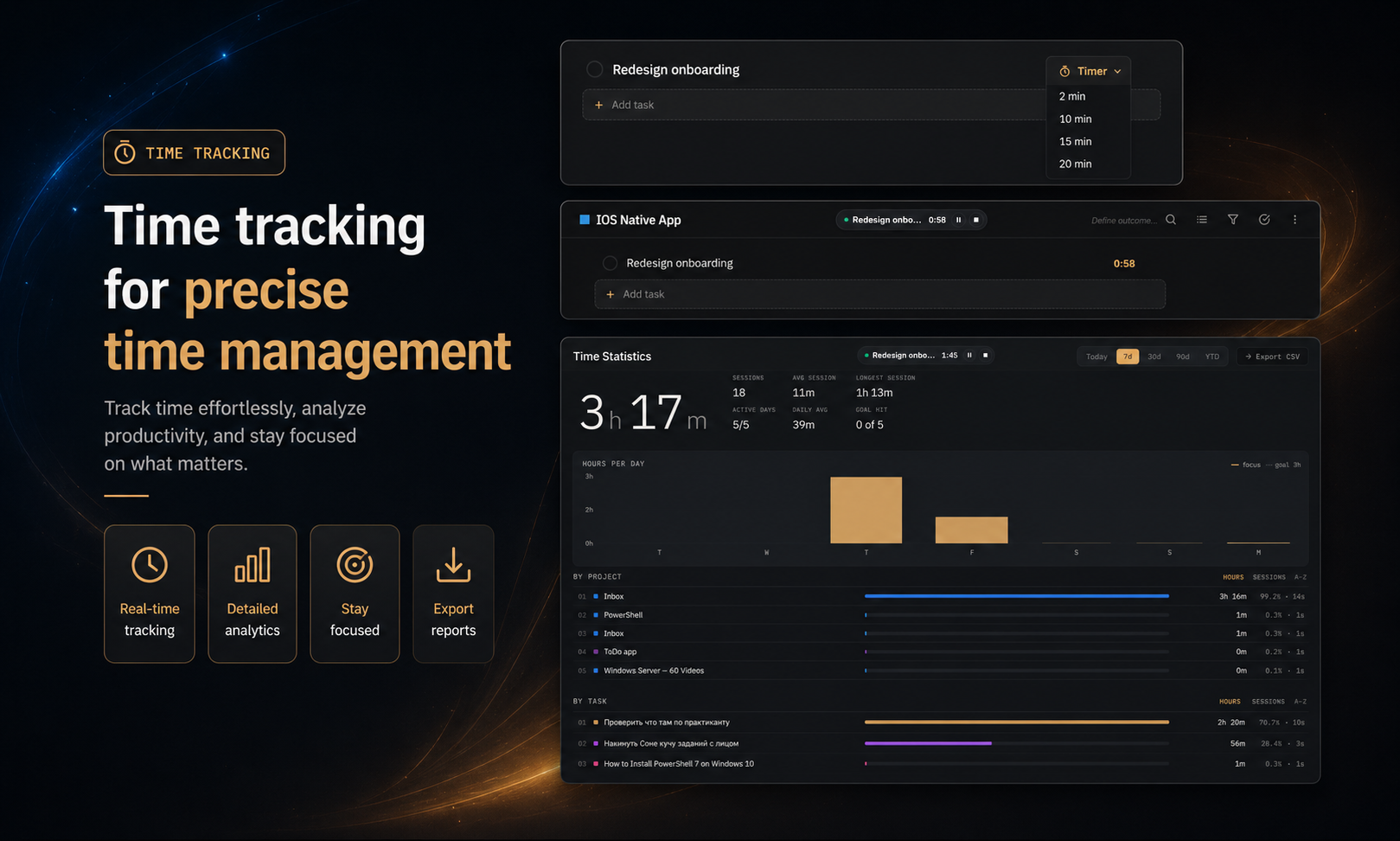Click the TIME TRACKING badge
1400x841 pixels.
coord(194,153)
